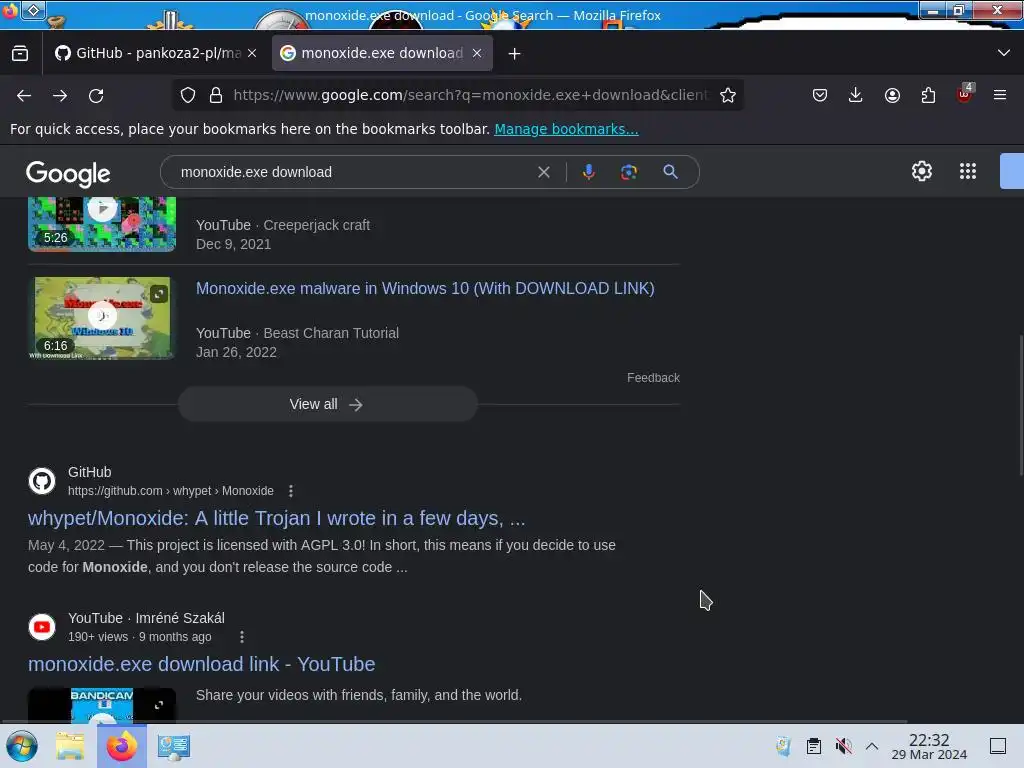Submit search with magnifier icon
This screenshot has height=768, width=1024.
point(670,172)
